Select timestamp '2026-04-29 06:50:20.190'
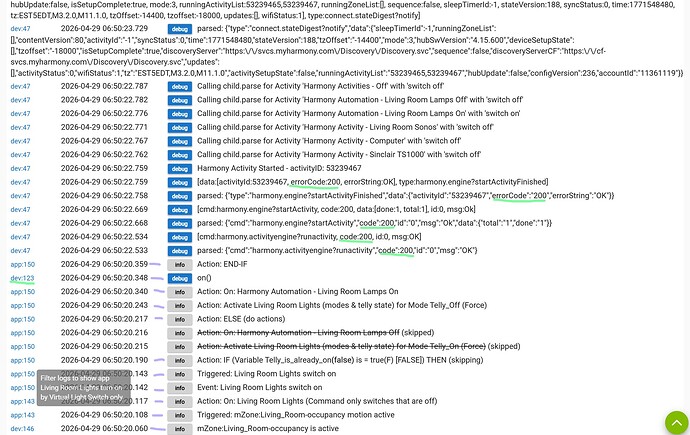The image size is (690, 435). tap(104, 360)
